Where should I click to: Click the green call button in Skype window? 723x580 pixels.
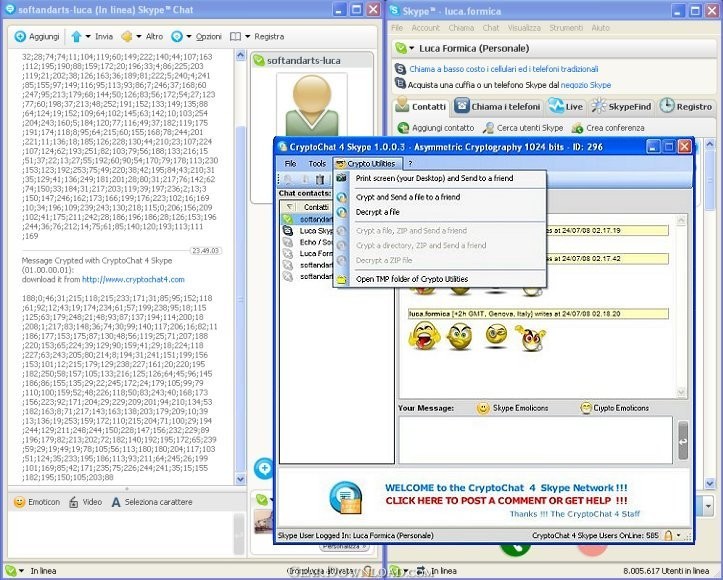pyautogui.click(x=515, y=549)
